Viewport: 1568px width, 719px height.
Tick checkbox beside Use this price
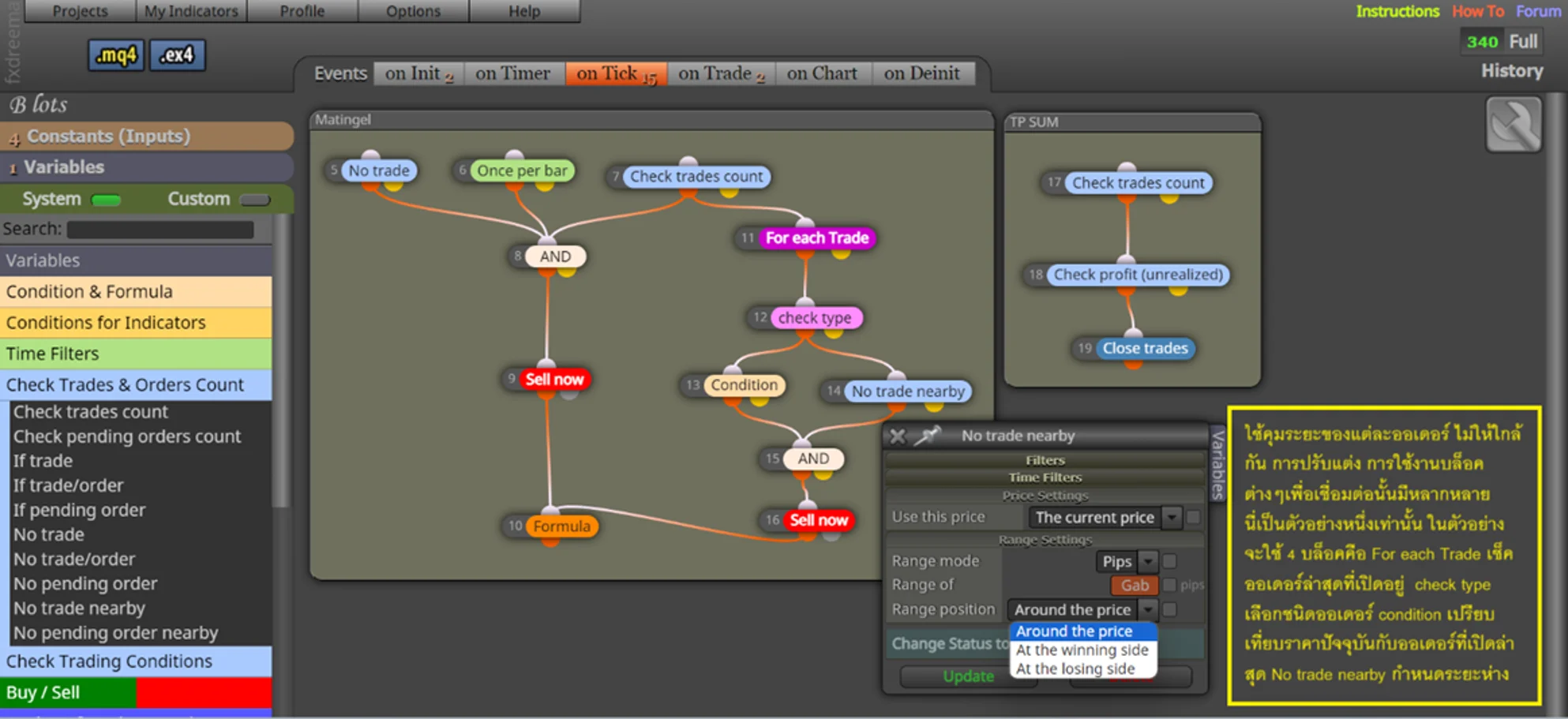point(1193,518)
